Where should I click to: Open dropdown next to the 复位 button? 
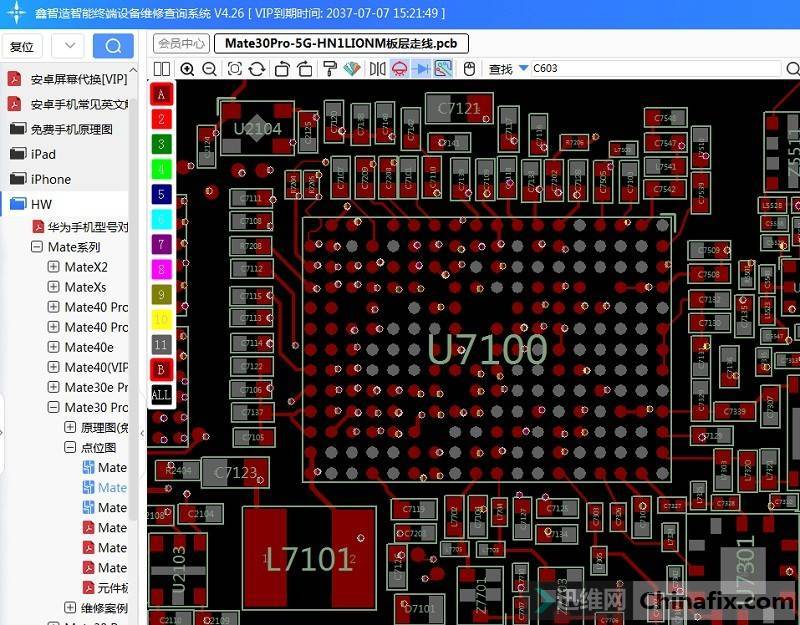pyautogui.click(x=68, y=46)
